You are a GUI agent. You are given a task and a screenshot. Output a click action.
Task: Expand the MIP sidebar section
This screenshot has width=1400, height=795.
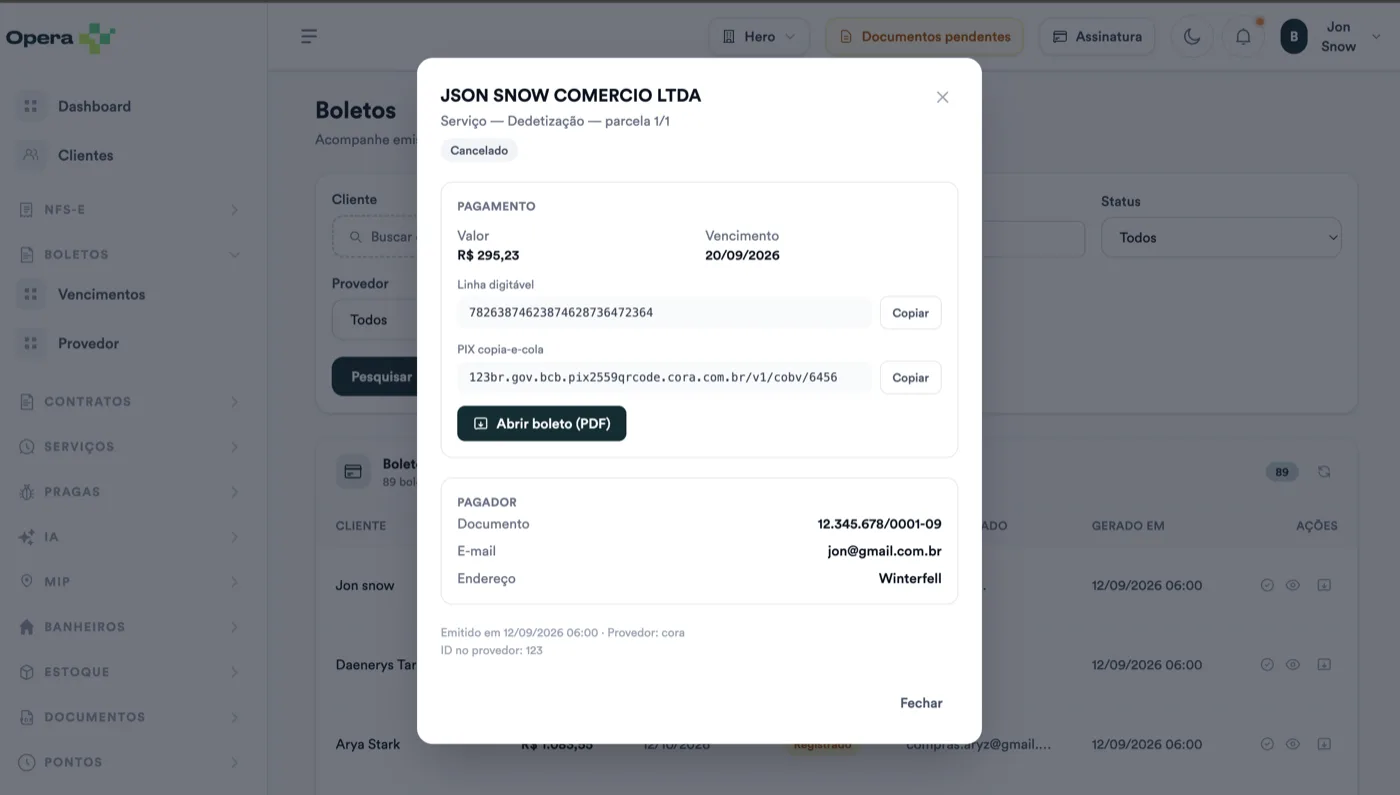point(129,582)
